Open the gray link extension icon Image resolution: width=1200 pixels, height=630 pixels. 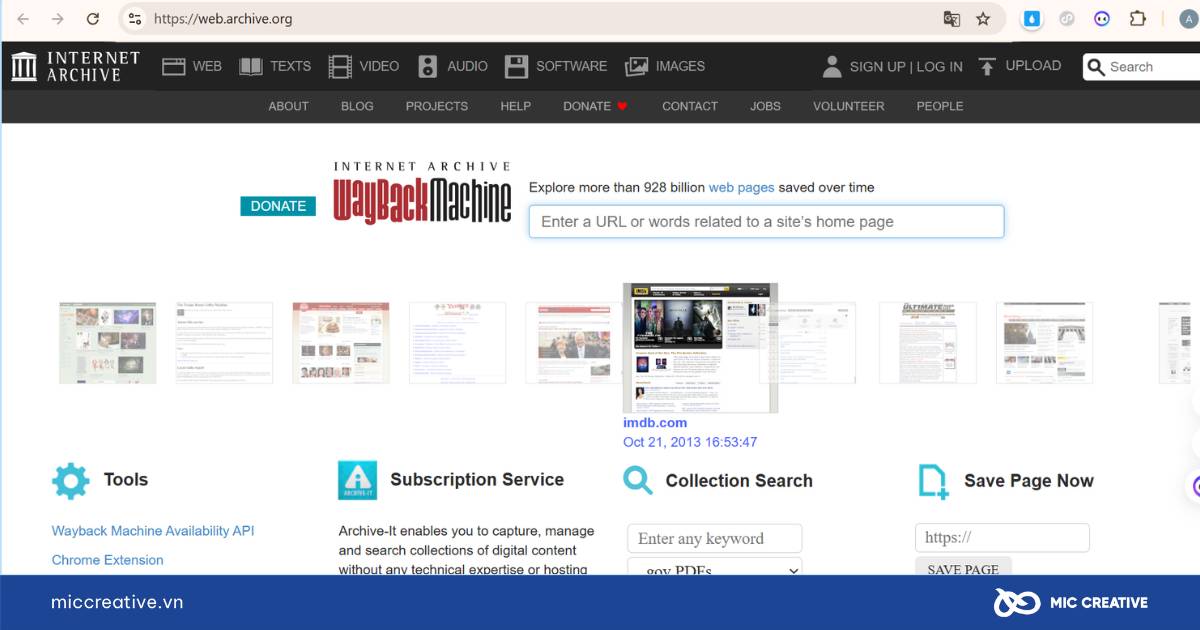(1067, 18)
